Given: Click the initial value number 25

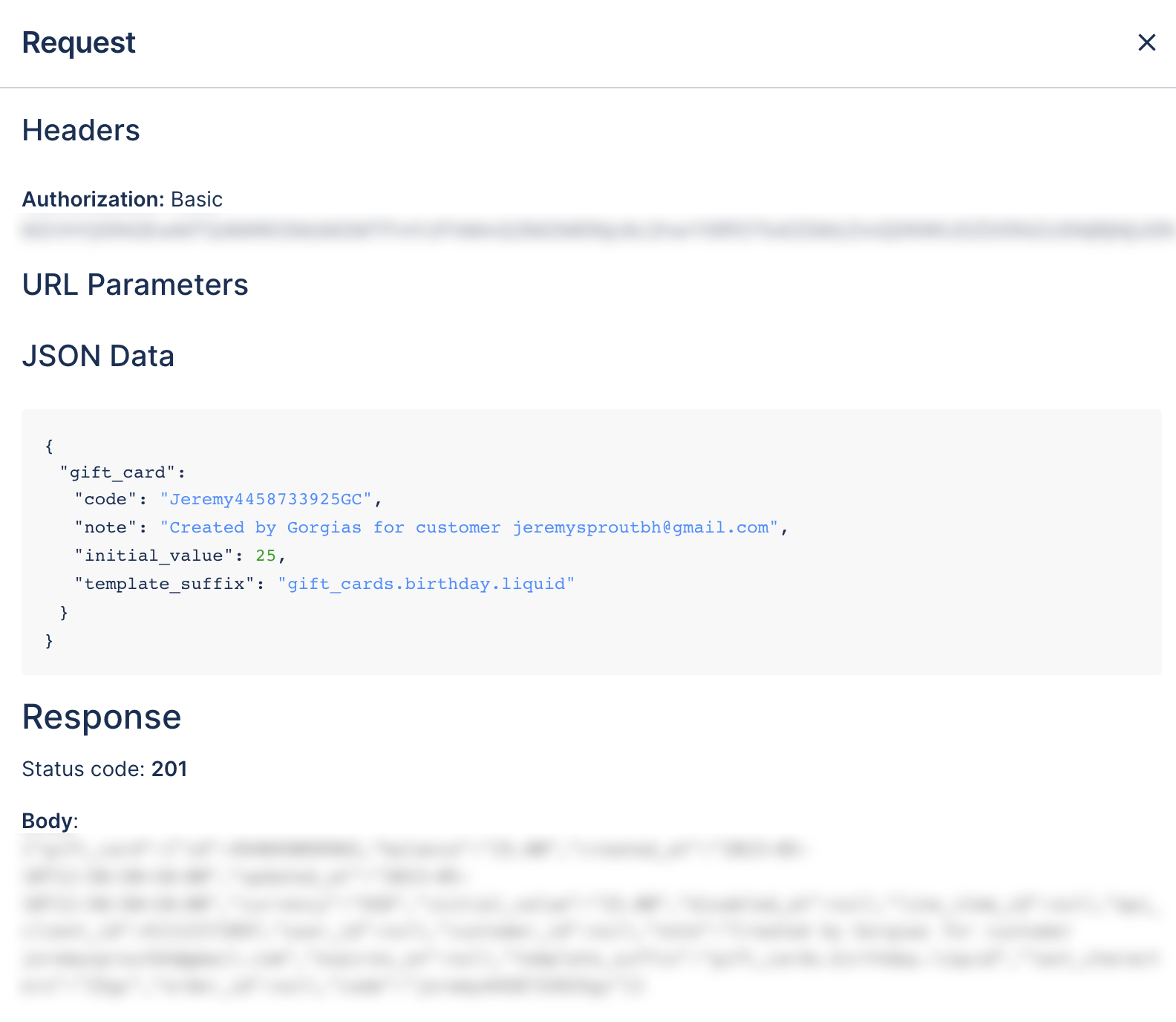Looking at the screenshot, I should point(265,556).
